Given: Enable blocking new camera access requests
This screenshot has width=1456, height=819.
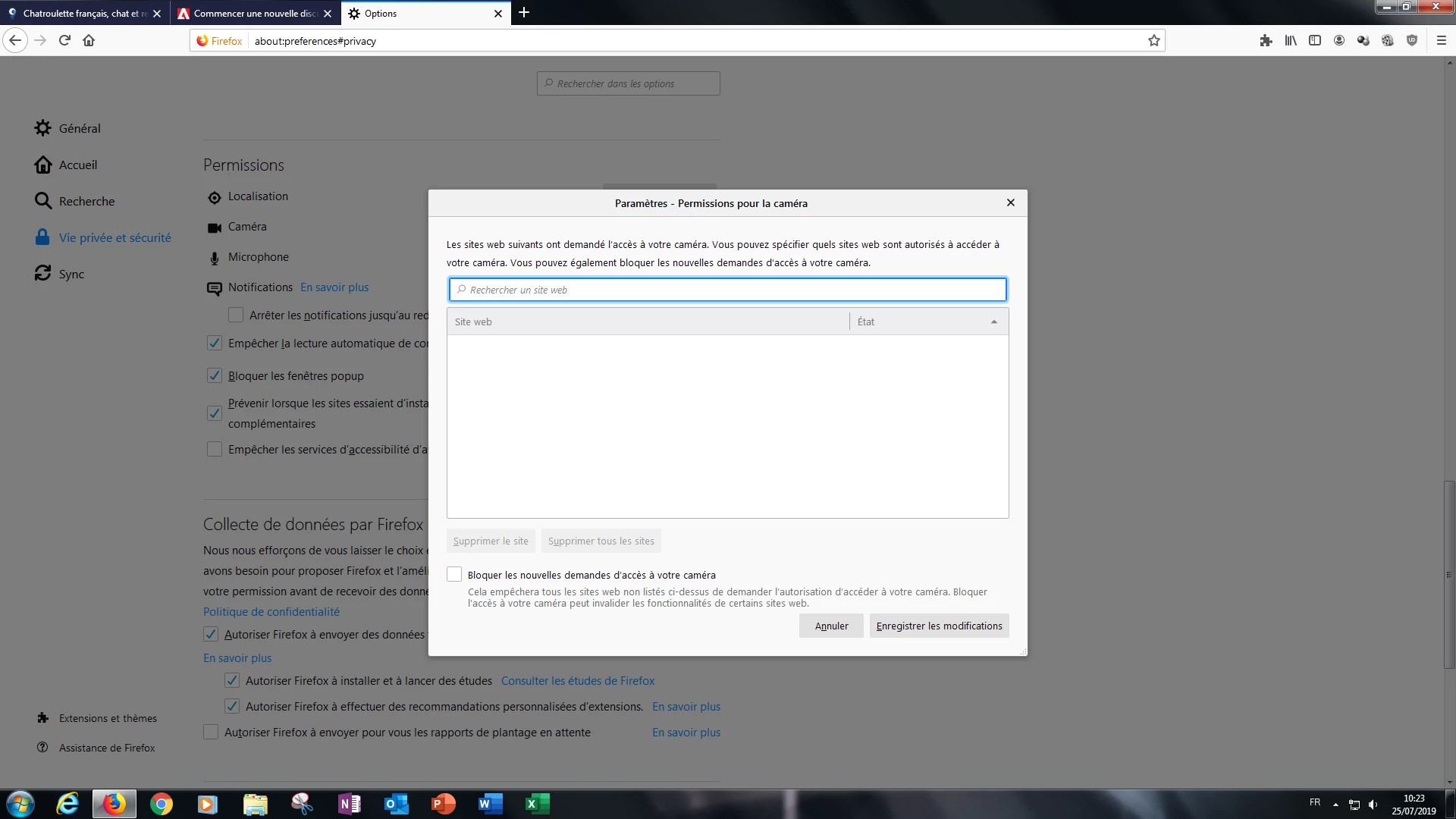Looking at the screenshot, I should (x=454, y=575).
